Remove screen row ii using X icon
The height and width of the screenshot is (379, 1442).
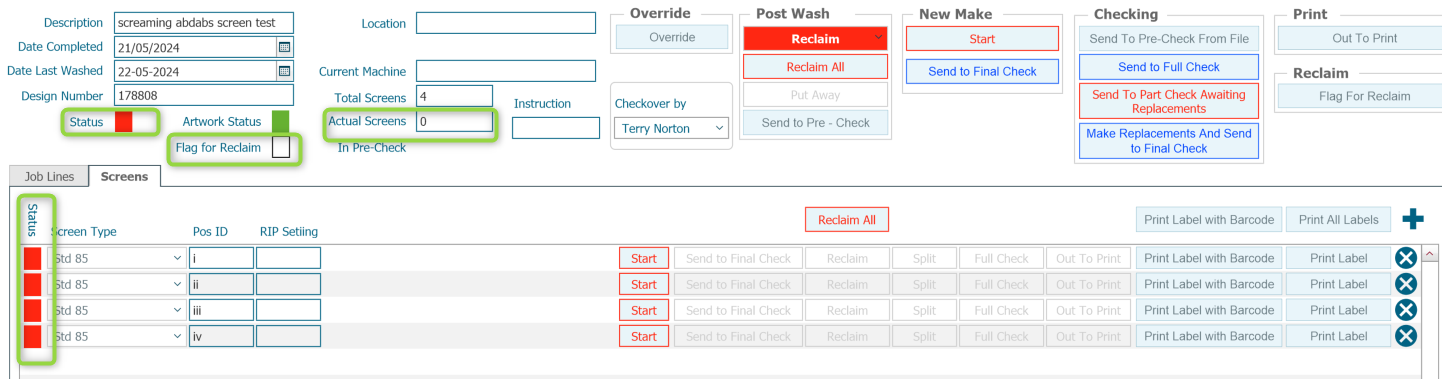(1406, 284)
